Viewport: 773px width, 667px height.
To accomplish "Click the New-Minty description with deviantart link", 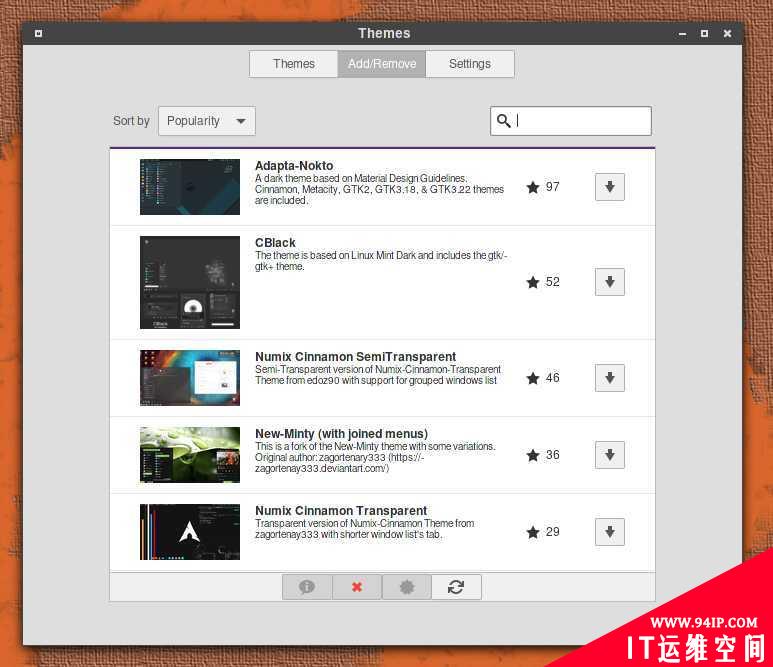I will pyautogui.click(x=375, y=457).
